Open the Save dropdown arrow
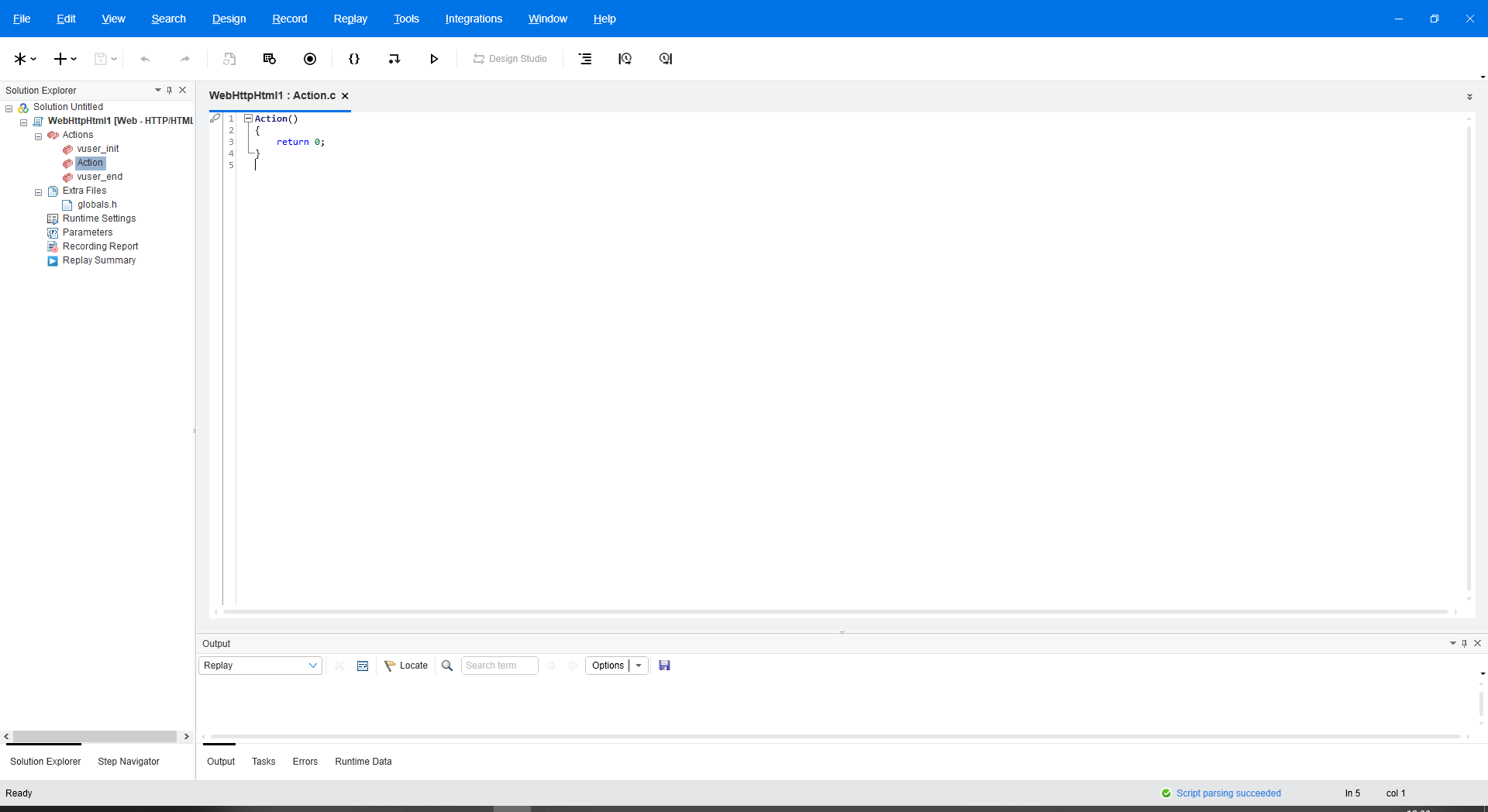The width and height of the screenshot is (1488, 812). (114, 59)
